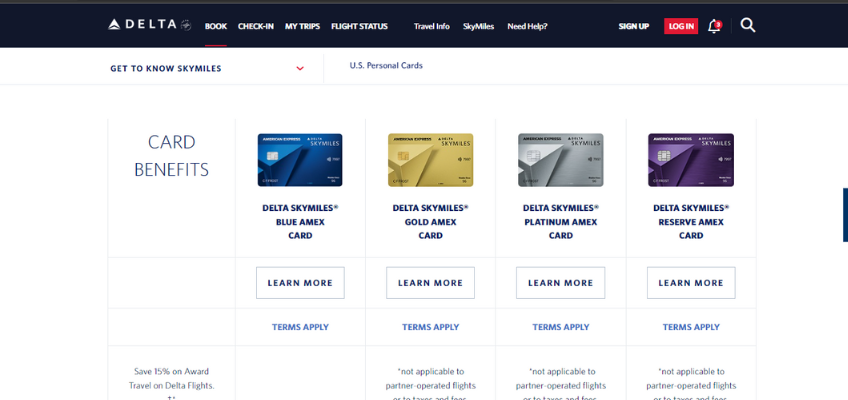Learn more about Blue Amex Card
848x400 pixels.
pyautogui.click(x=300, y=283)
